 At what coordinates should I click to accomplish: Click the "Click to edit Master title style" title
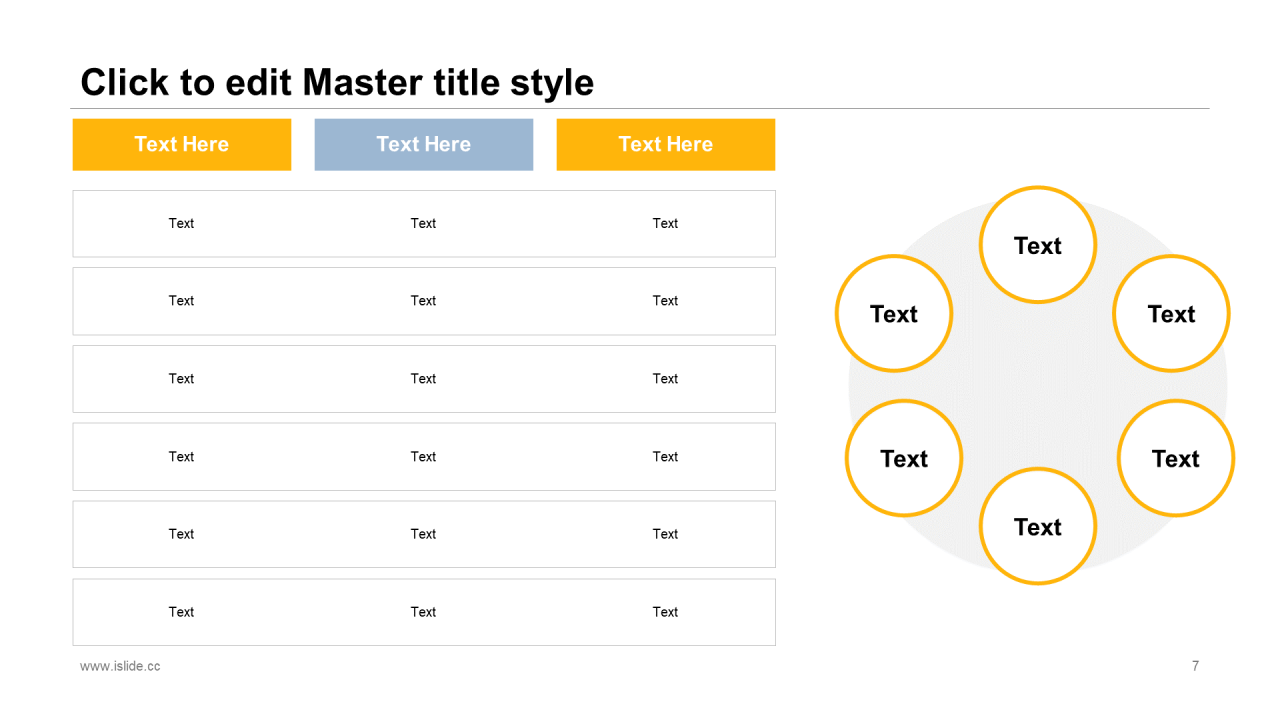pyautogui.click(x=337, y=82)
